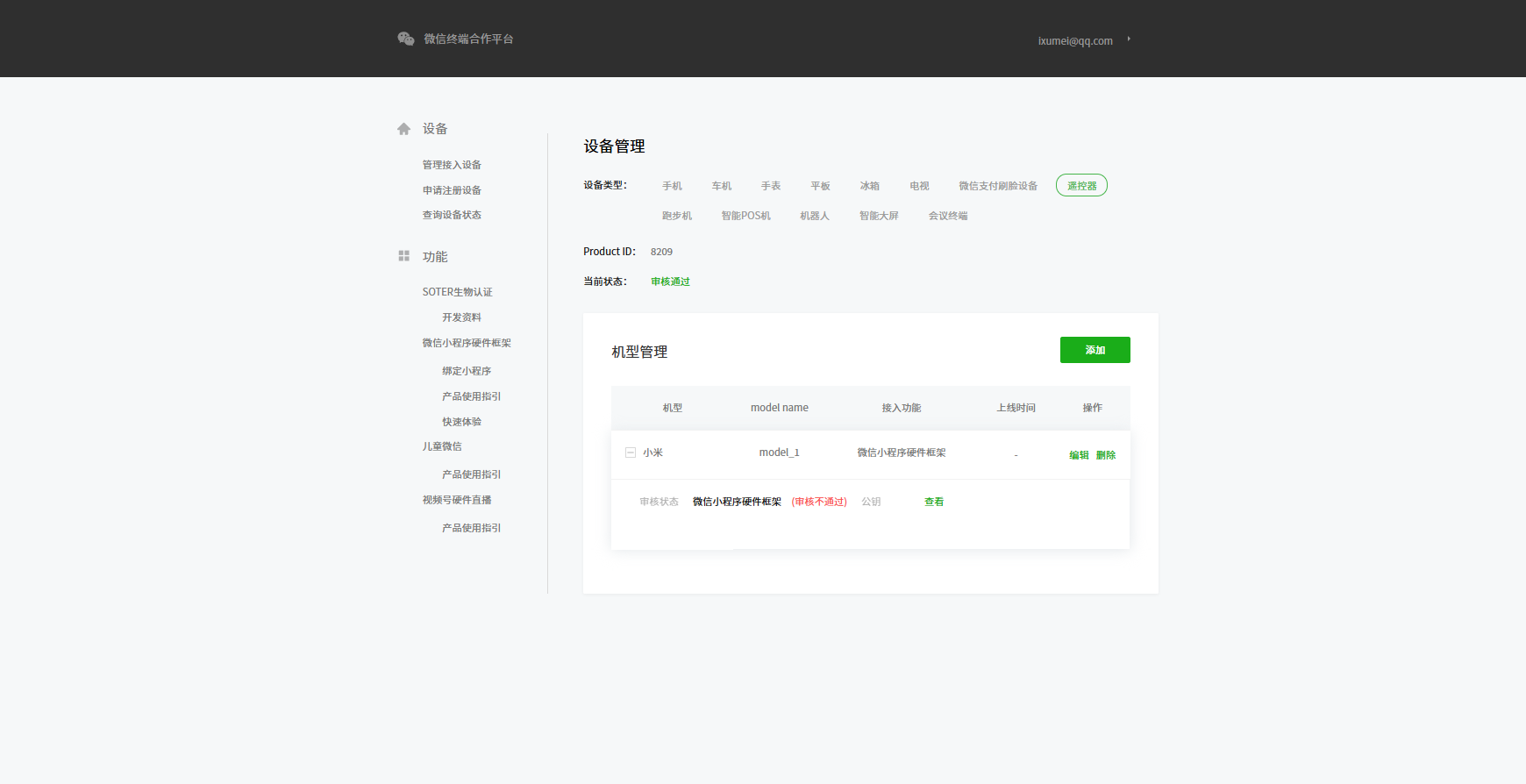Open 视频号硬件直播 in sidebar
Image resolution: width=1526 pixels, height=784 pixels.
(x=457, y=500)
